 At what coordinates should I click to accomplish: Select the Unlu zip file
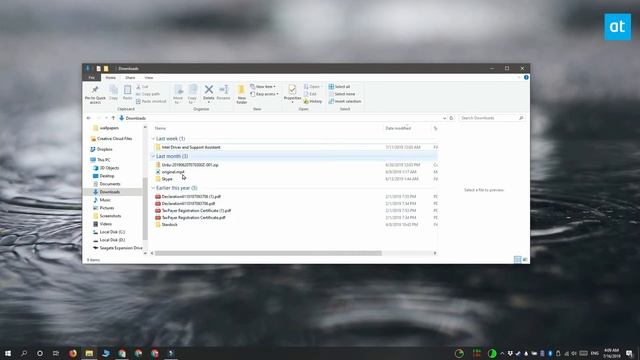pos(190,165)
